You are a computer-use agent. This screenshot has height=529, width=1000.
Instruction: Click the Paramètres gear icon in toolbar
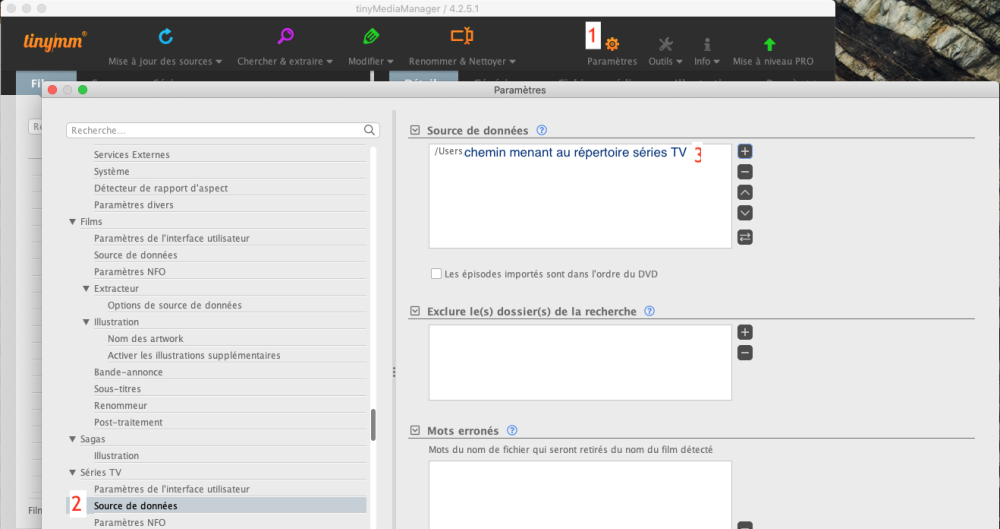tap(612, 43)
